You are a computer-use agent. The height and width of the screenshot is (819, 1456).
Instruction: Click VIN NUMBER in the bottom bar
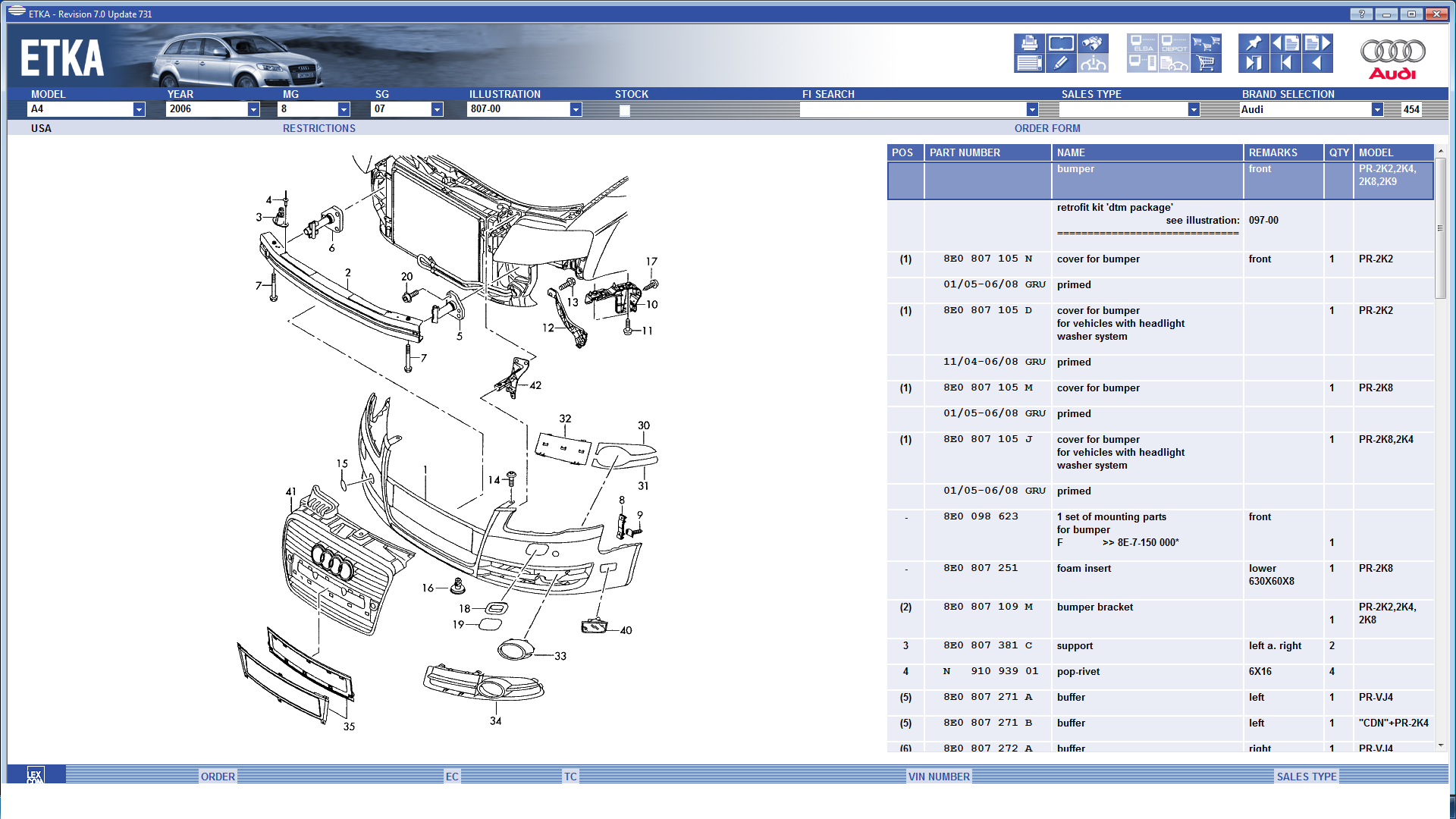coord(939,777)
